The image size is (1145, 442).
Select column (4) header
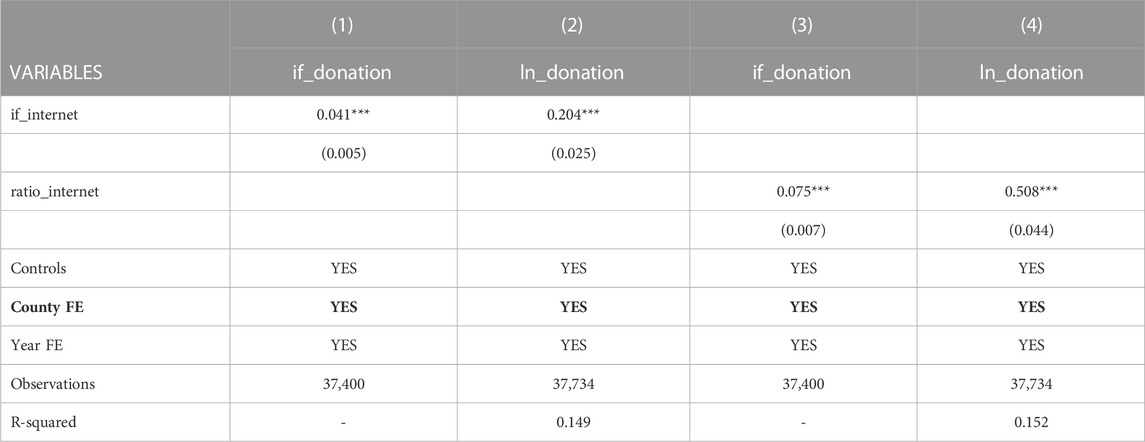pos(1031,25)
